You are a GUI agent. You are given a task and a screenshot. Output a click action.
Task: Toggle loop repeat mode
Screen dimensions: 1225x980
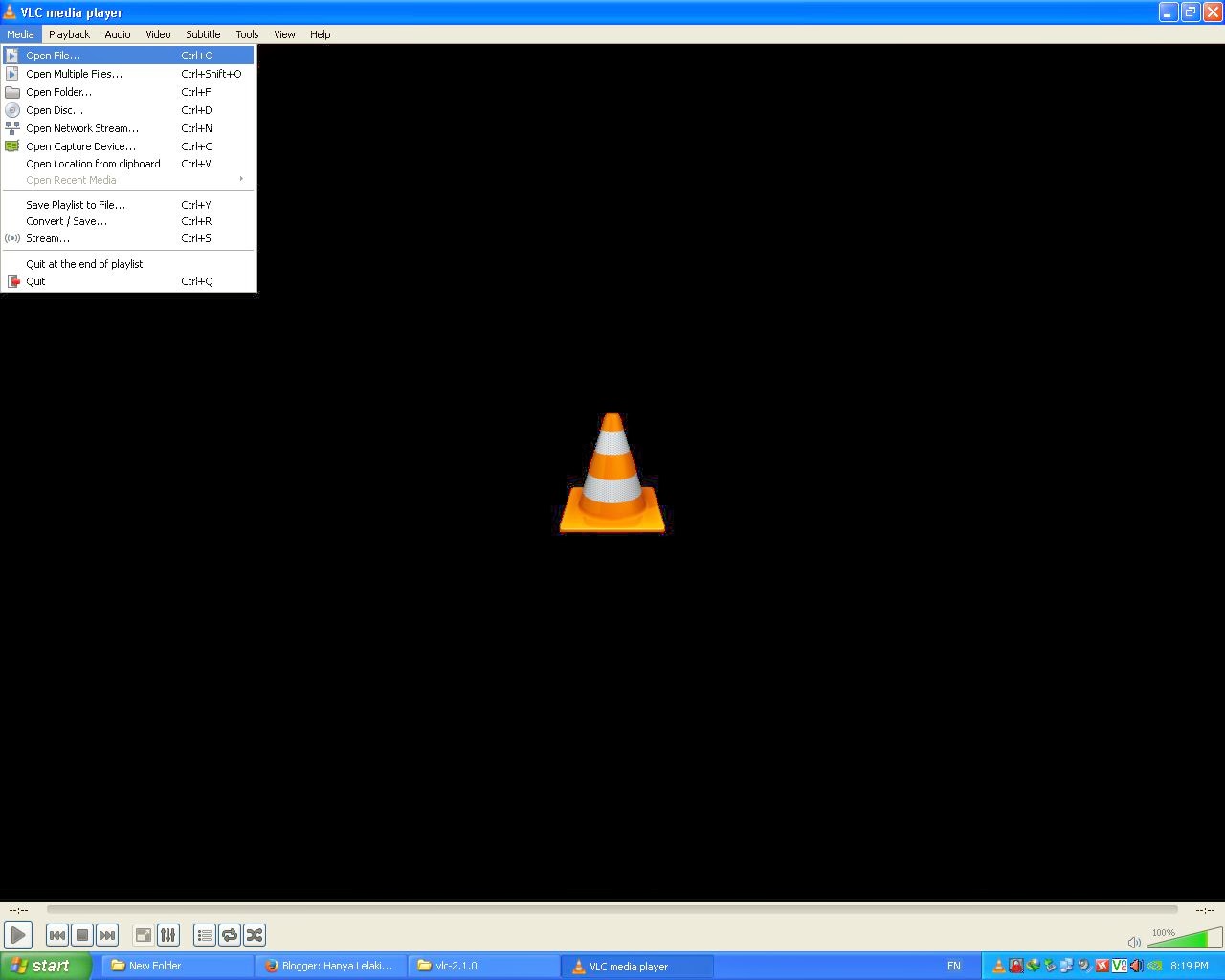(x=230, y=935)
